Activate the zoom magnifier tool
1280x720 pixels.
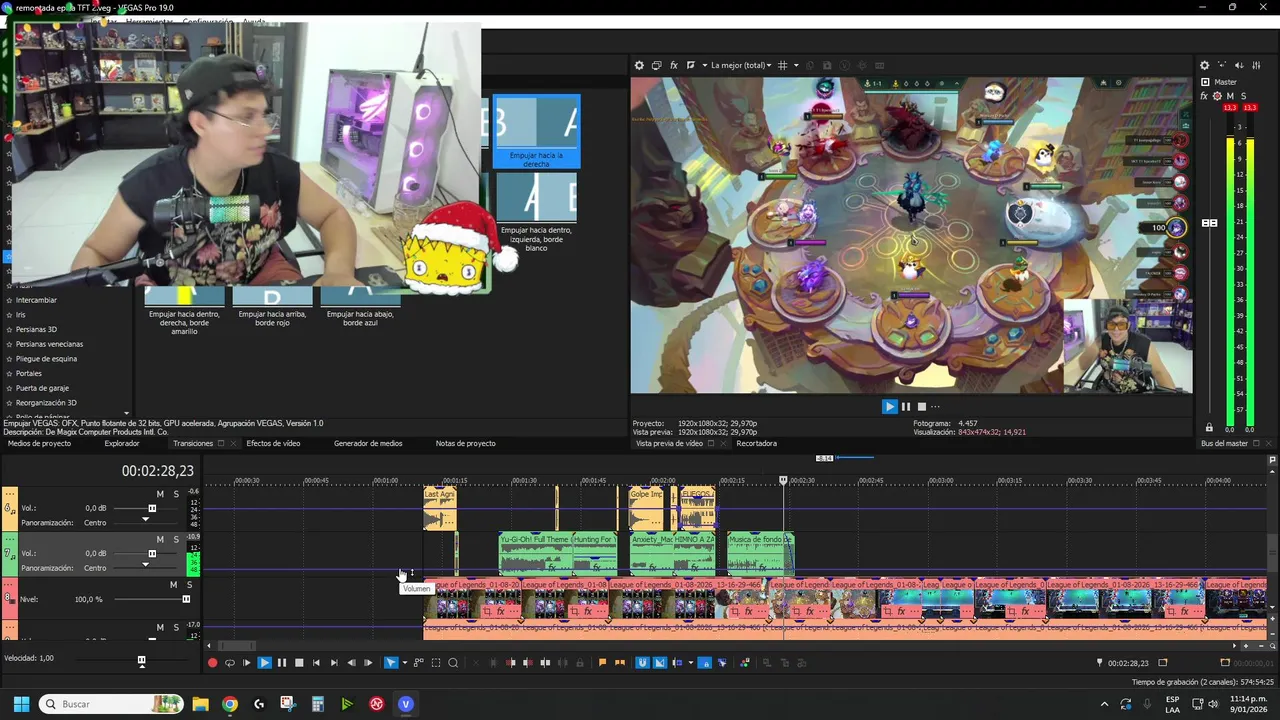tap(453, 662)
